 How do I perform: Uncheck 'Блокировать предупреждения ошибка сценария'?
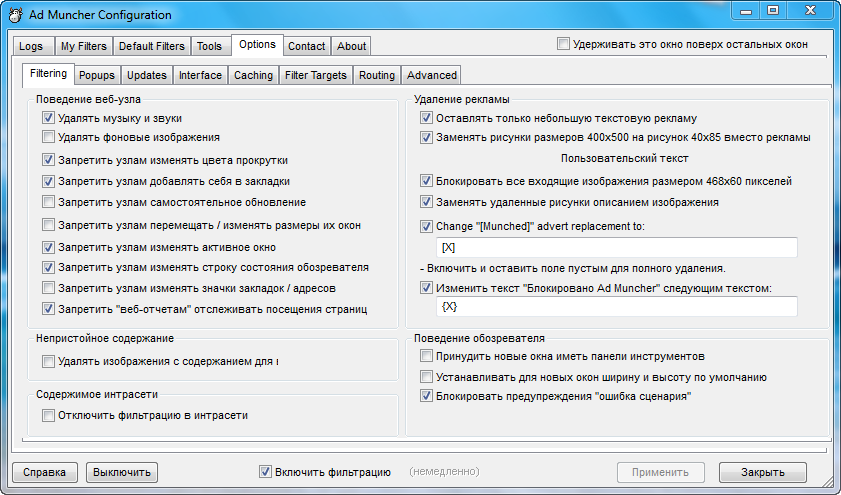point(427,396)
